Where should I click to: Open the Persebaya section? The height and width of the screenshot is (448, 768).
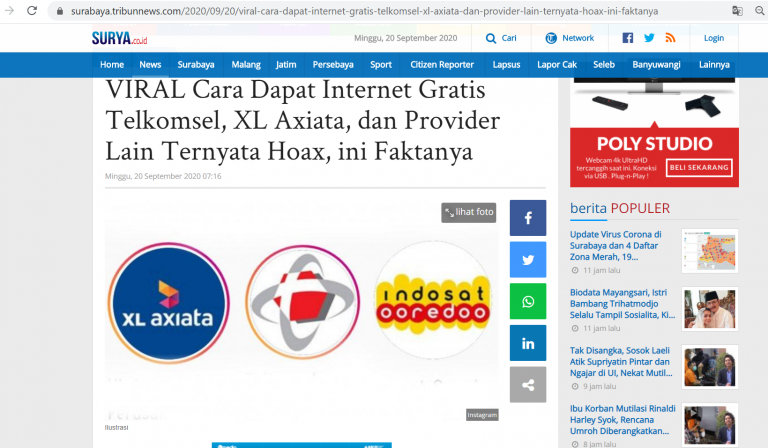(333, 65)
